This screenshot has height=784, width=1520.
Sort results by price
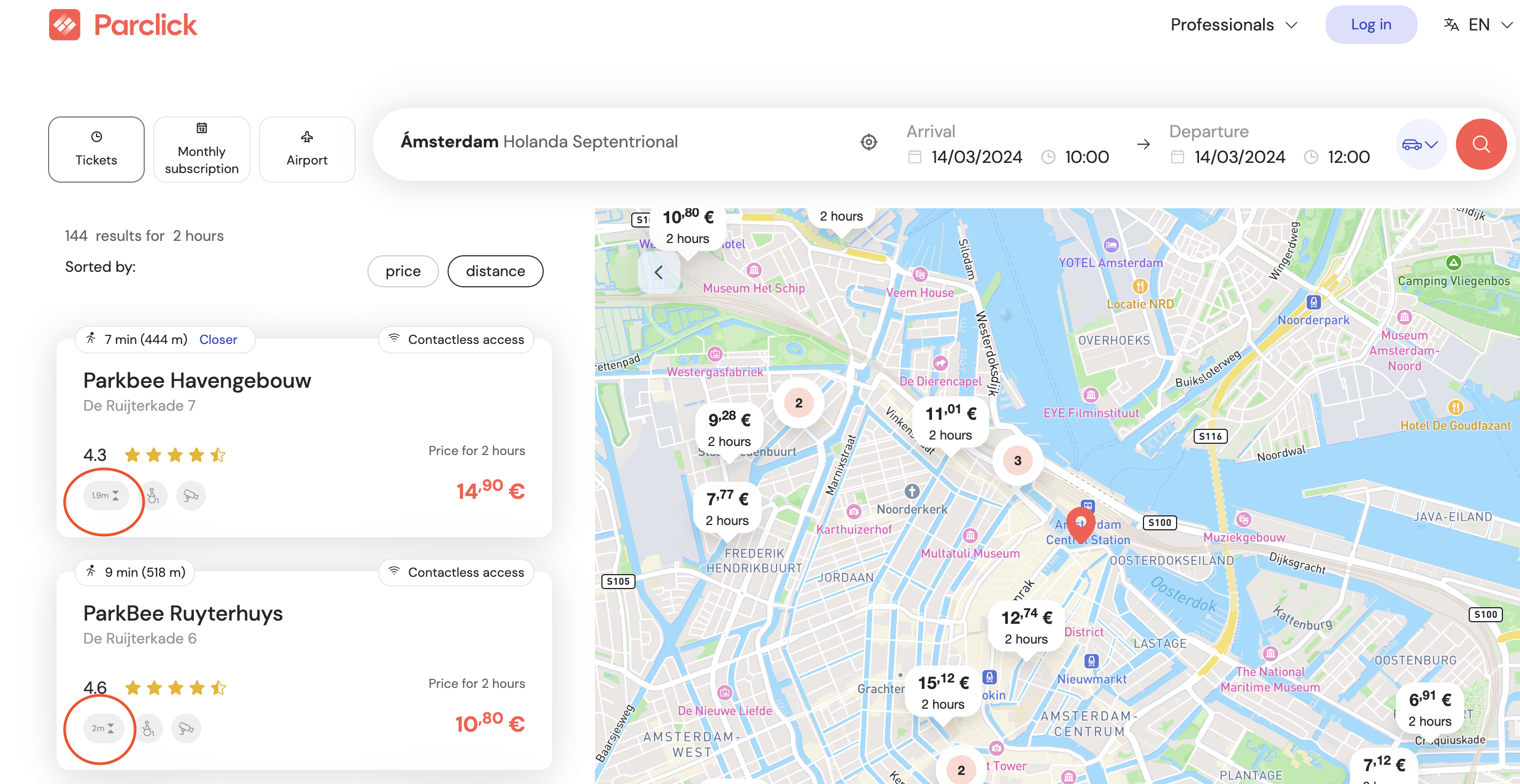pos(402,271)
